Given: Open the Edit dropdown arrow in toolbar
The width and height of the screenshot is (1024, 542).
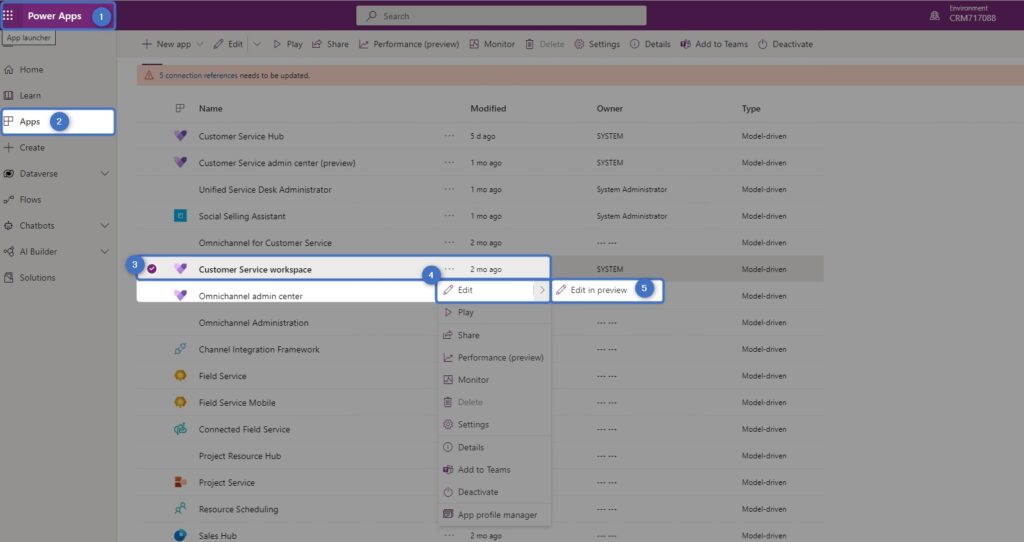Looking at the screenshot, I should pos(257,44).
